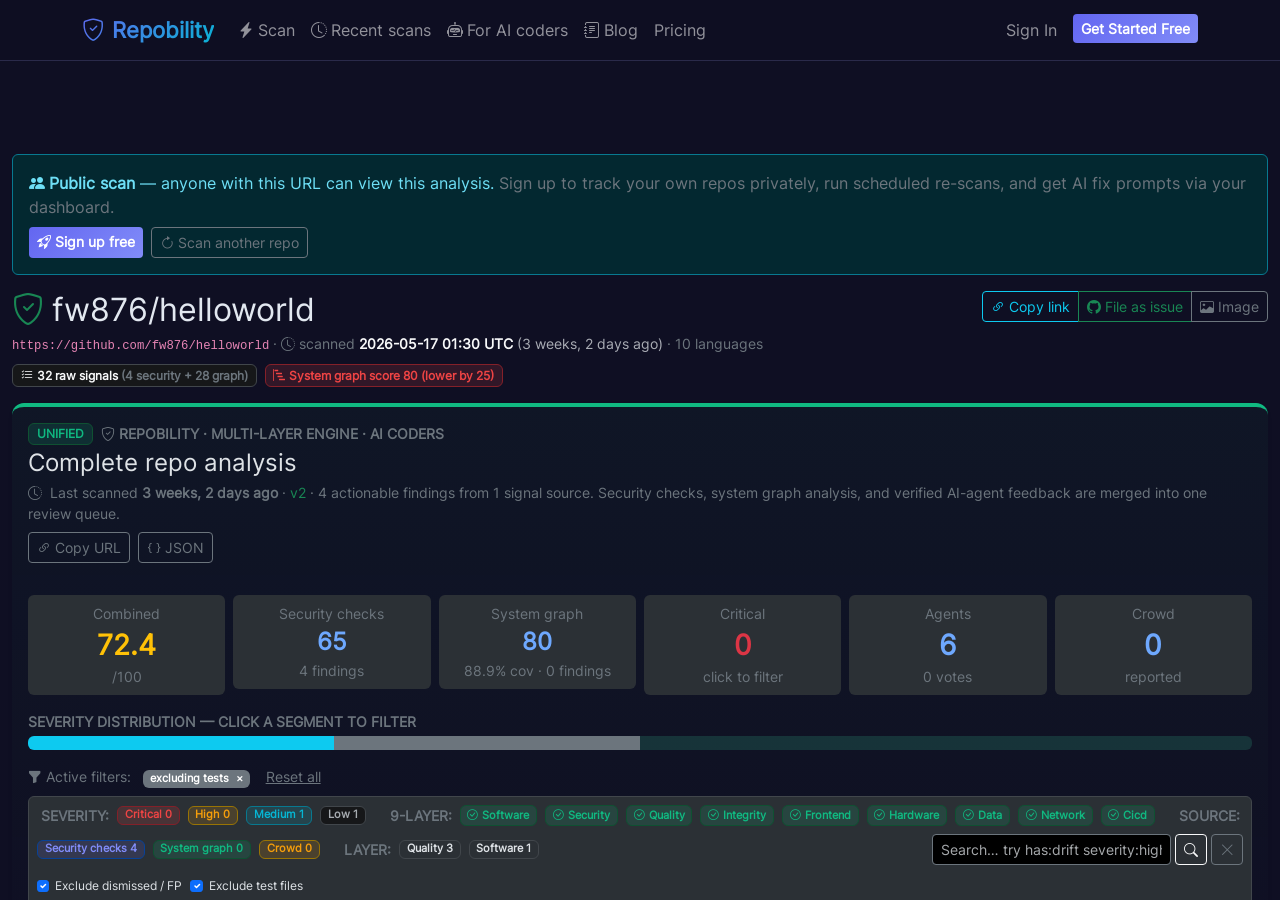This screenshot has width=1280, height=900.
Task: Toggle the Critical 0 severity chip
Action: 148,815
